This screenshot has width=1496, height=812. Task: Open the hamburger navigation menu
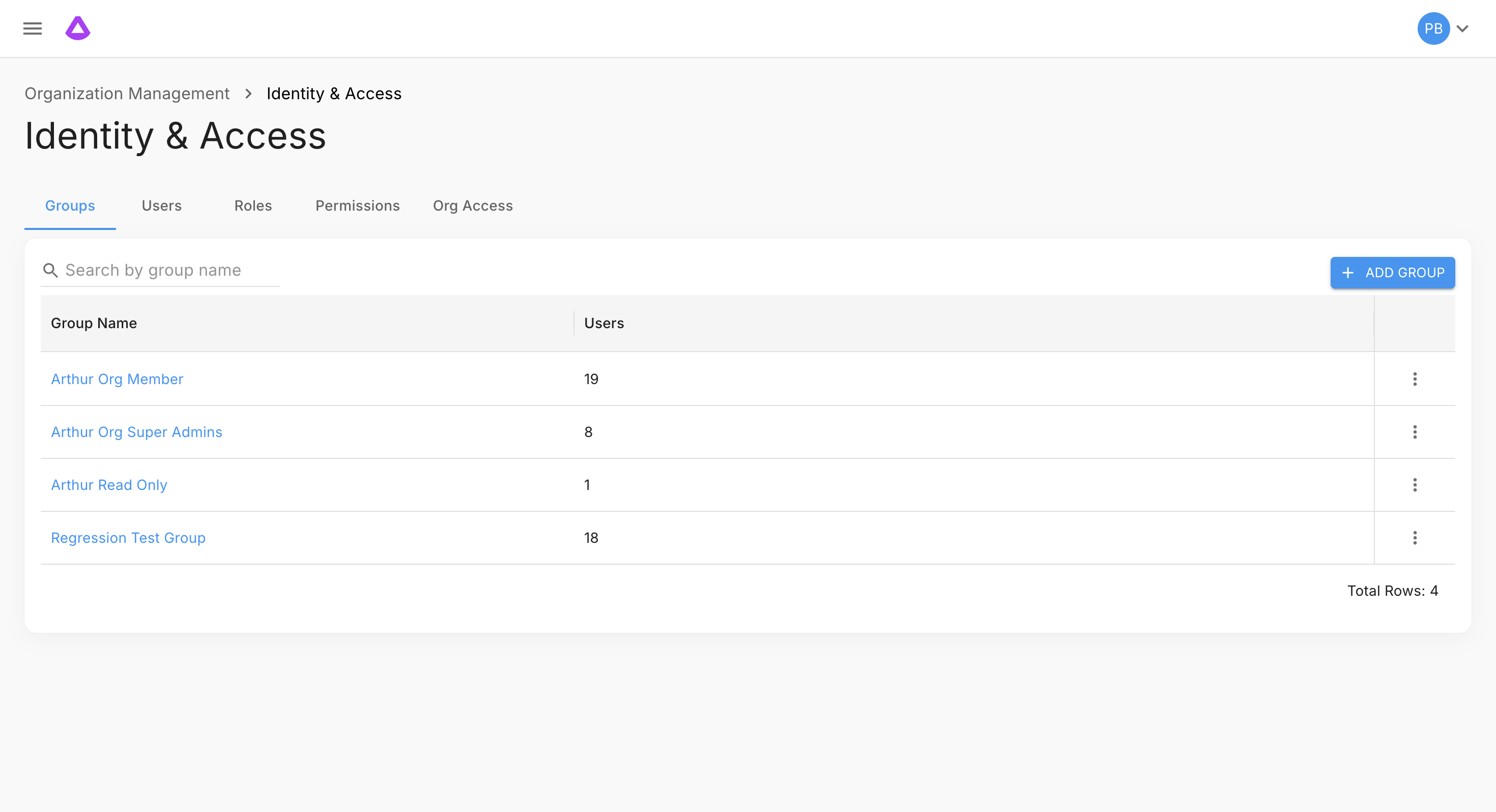[x=33, y=28]
